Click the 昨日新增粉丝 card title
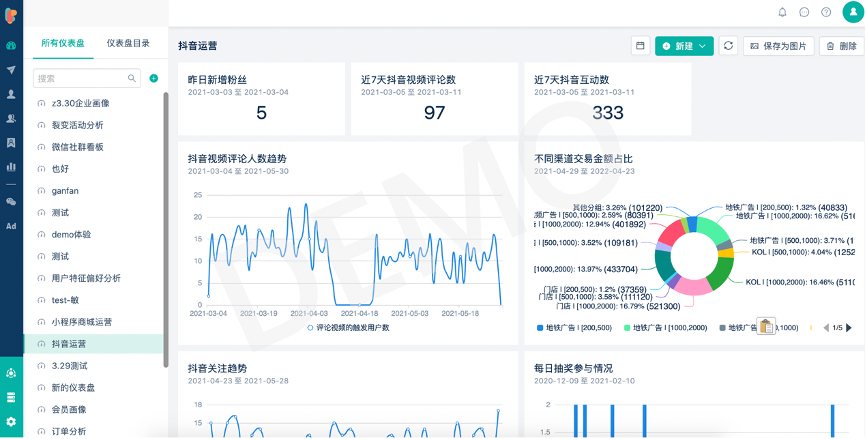The image size is (866, 439). tap(217, 80)
